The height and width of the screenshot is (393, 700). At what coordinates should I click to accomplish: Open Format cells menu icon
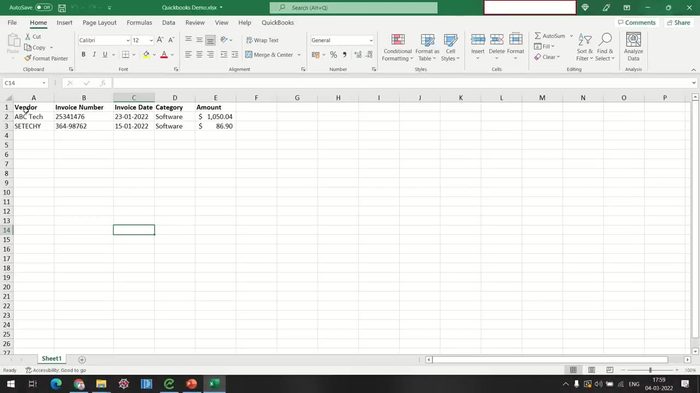click(x=516, y=40)
